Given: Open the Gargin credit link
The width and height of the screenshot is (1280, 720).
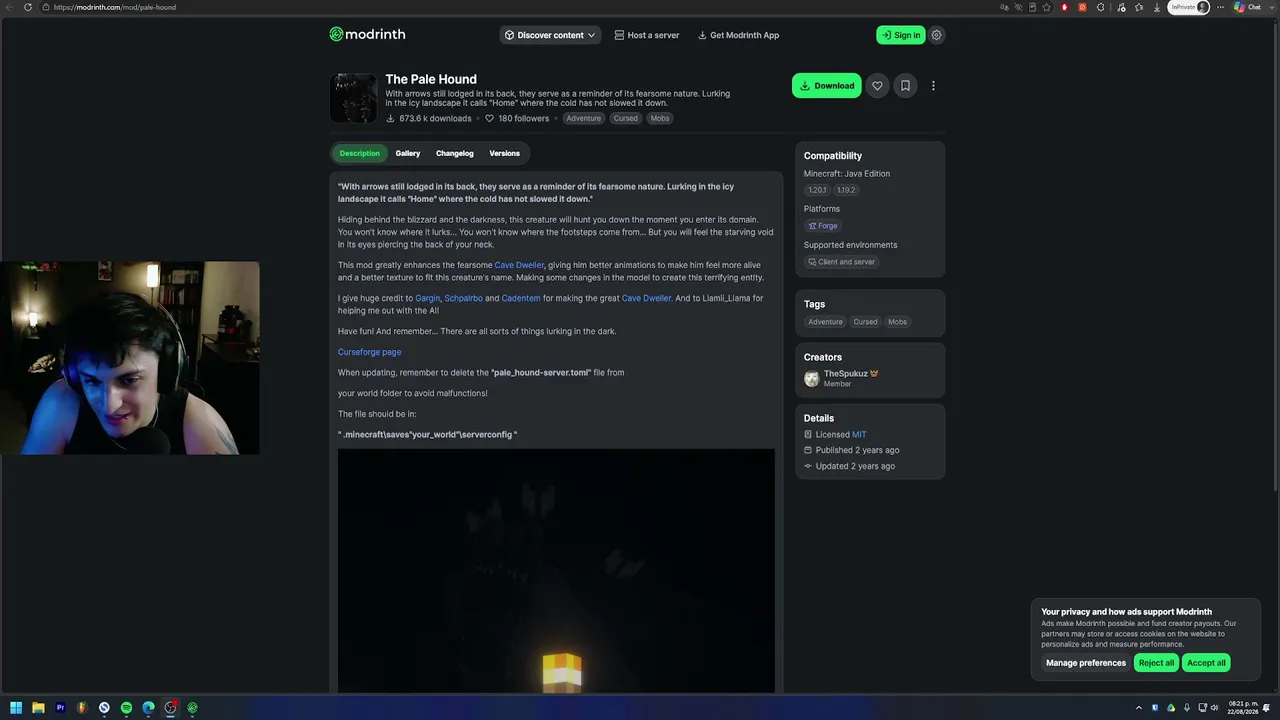Looking at the screenshot, I should pos(428,298).
